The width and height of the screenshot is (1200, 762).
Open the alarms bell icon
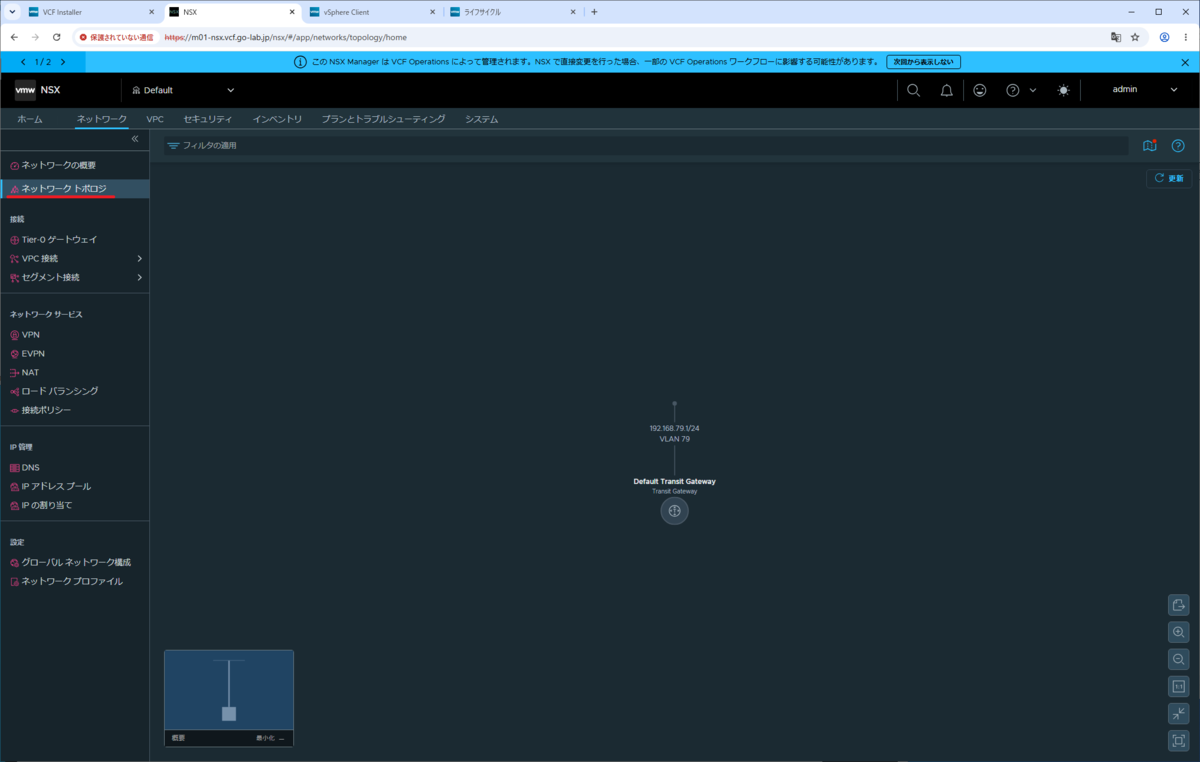(946, 90)
